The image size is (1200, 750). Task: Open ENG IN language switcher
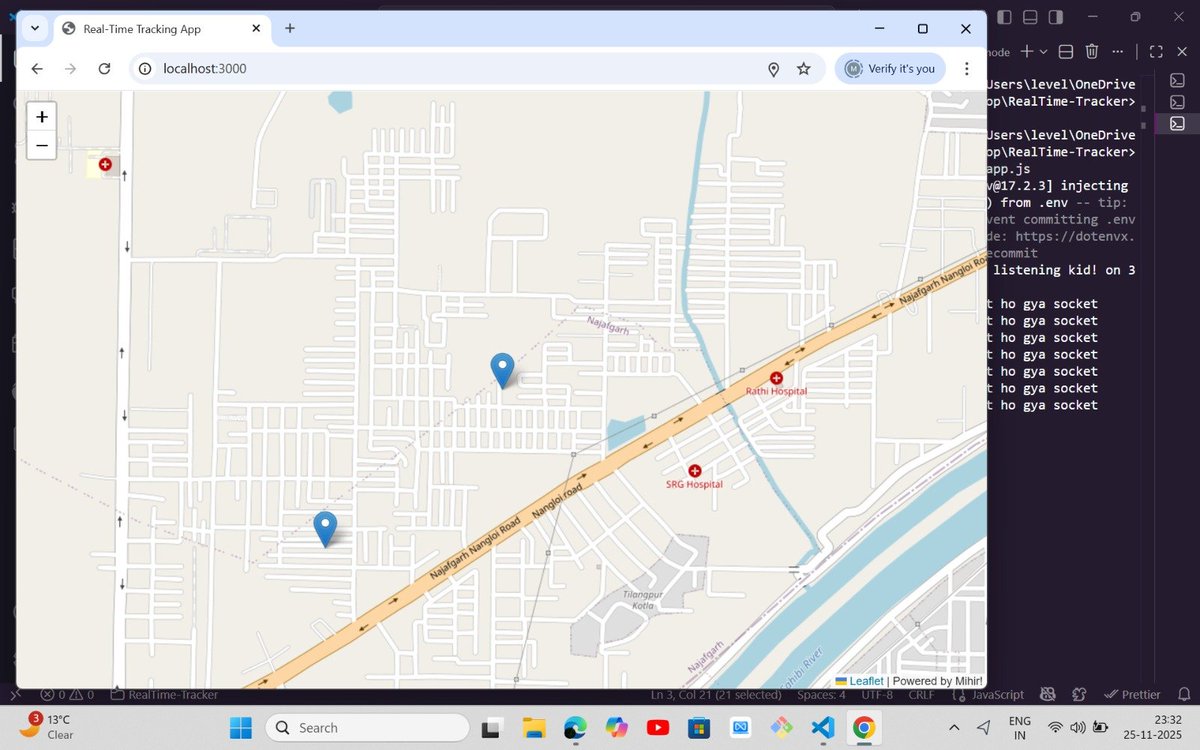[x=1019, y=727]
